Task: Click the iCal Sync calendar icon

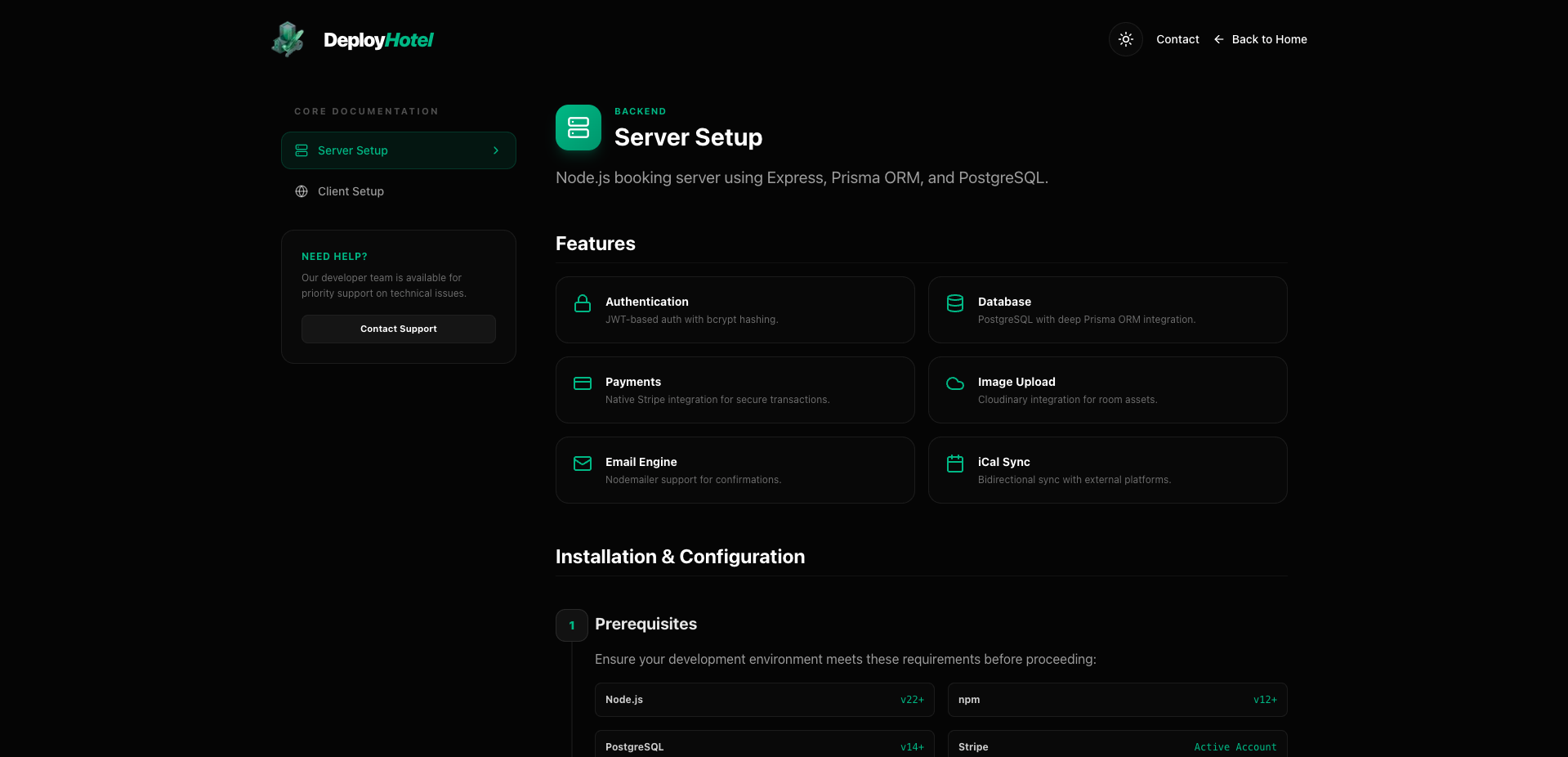Action: coord(954,464)
